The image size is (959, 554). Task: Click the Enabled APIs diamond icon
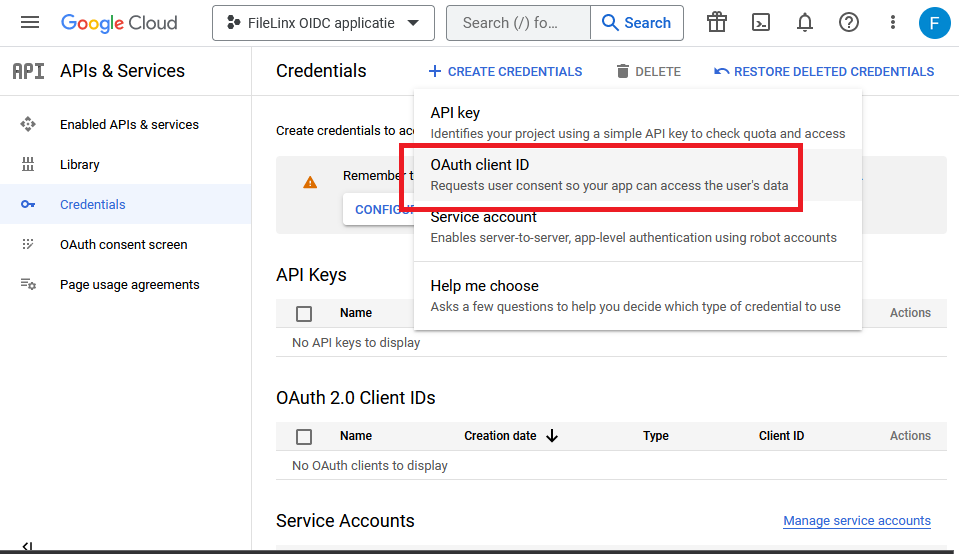click(x=28, y=125)
